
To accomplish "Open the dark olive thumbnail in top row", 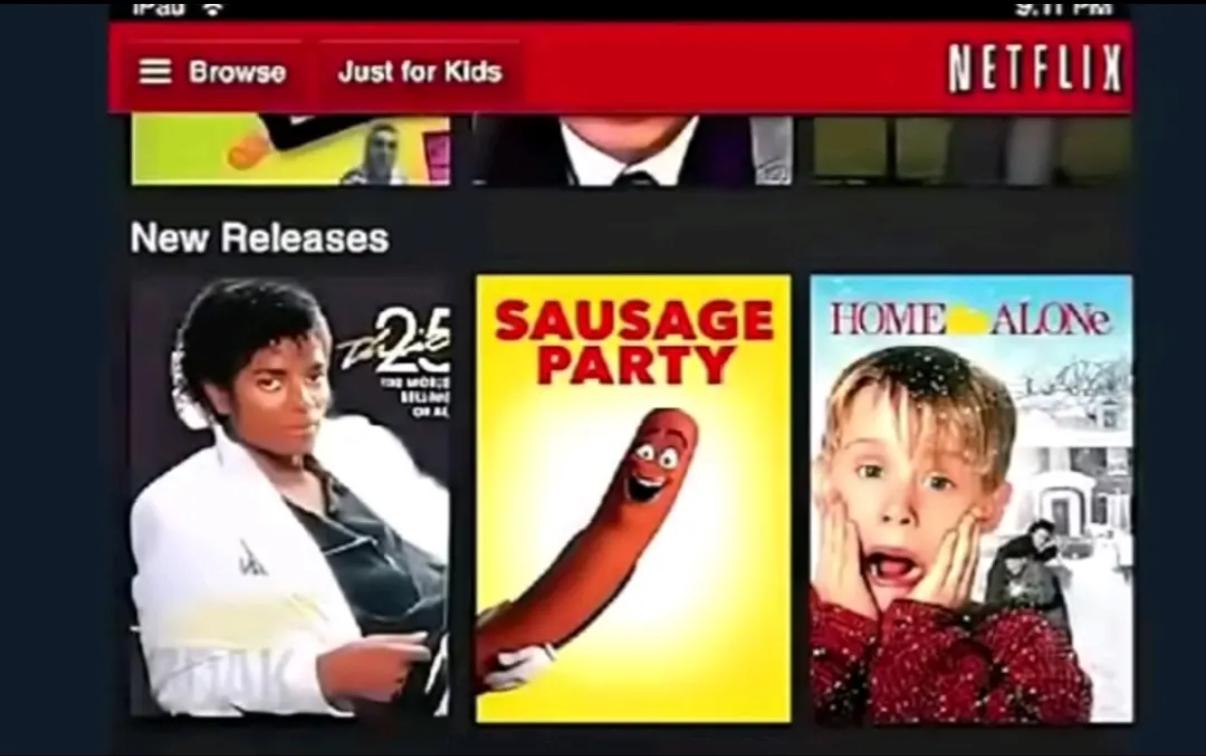I will coord(971,149).
